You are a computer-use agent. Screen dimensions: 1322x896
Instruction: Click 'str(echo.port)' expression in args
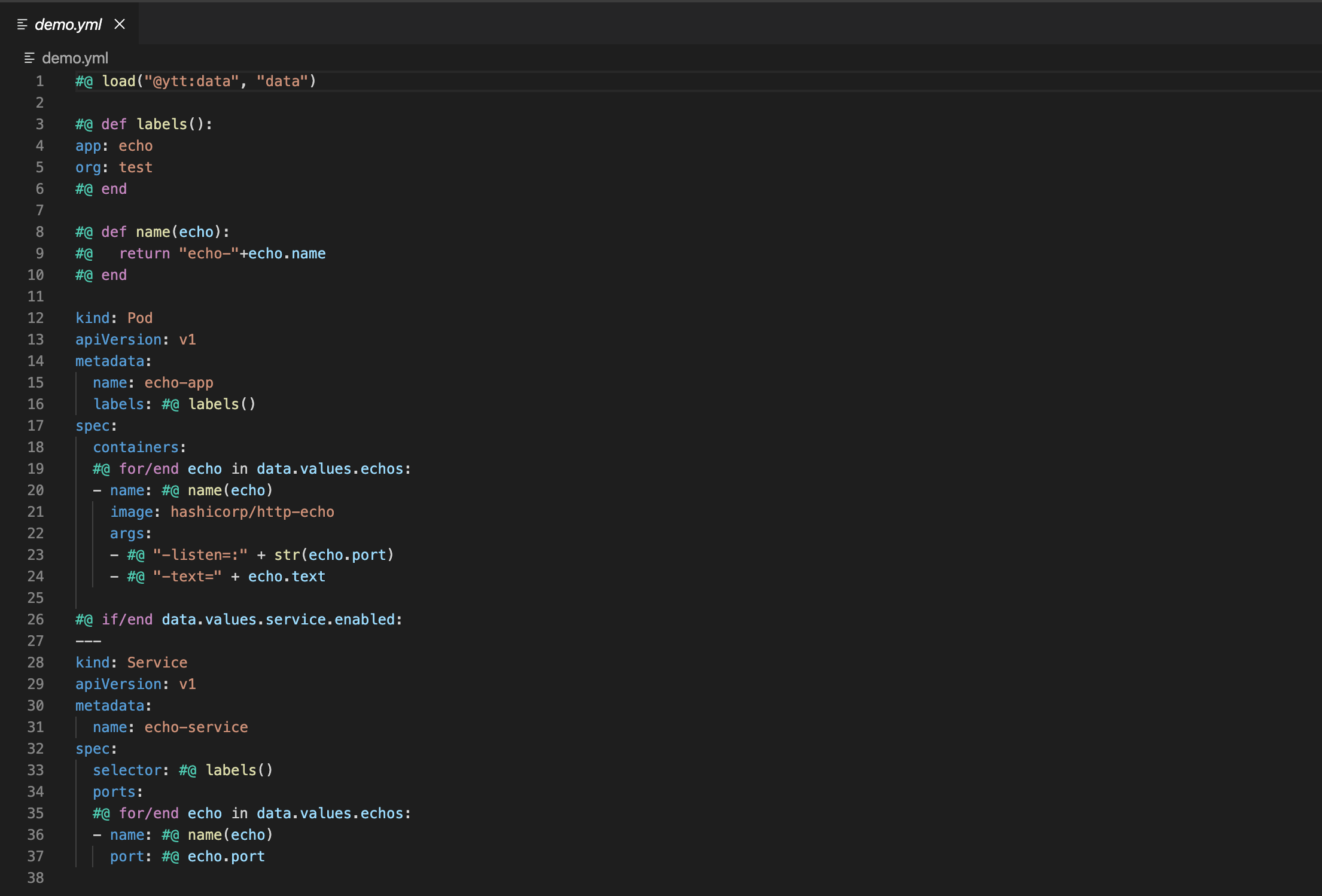(x=333, y=555)
